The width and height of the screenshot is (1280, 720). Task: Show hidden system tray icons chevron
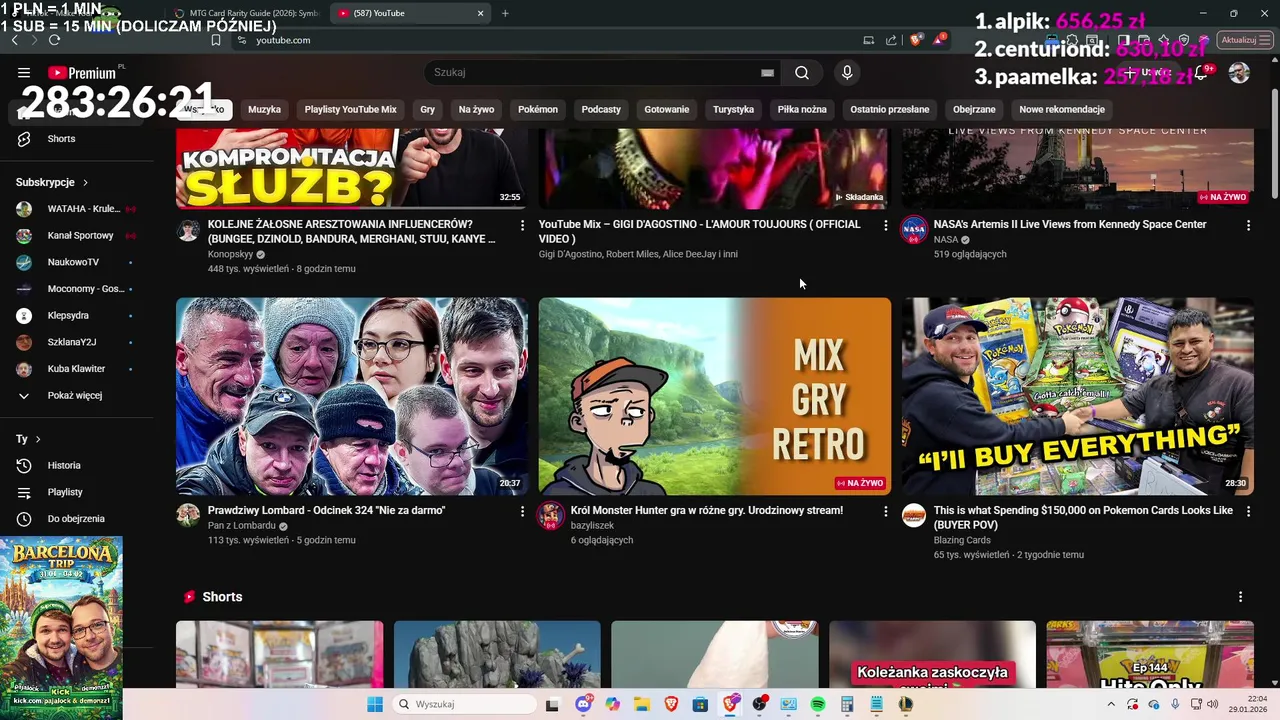click(x=1110, y=704)
